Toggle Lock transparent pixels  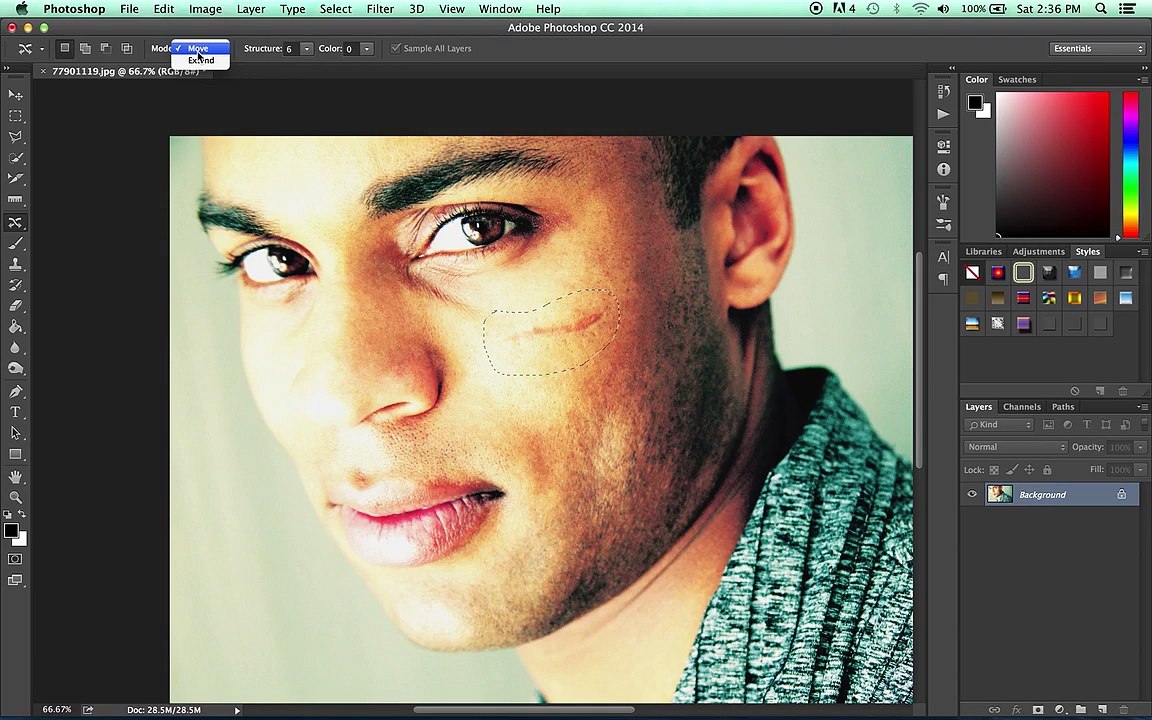pyautogui.click(x=994, y=469)
